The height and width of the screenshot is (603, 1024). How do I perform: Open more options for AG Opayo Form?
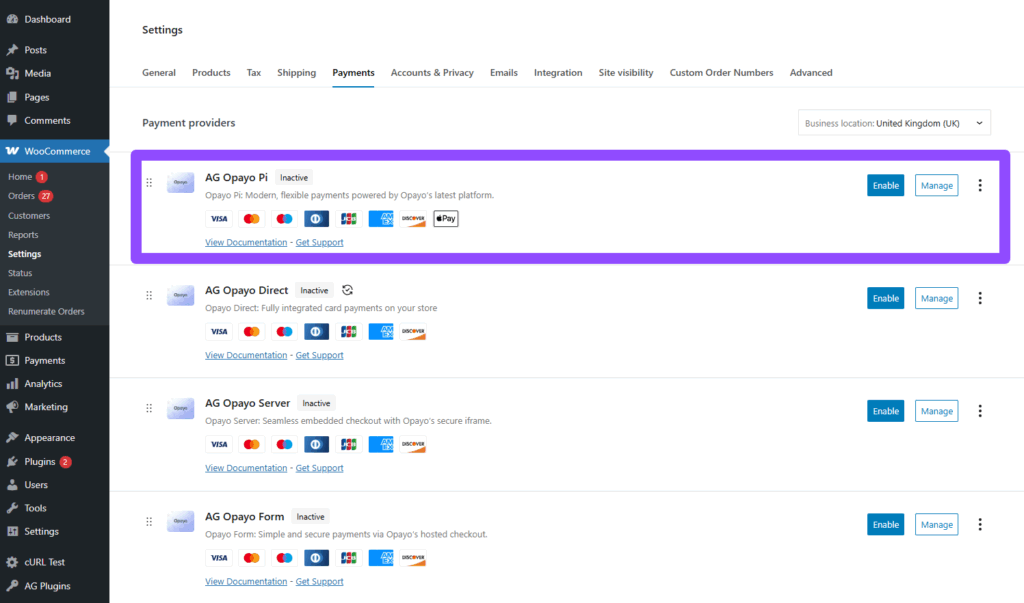[980, 525]
